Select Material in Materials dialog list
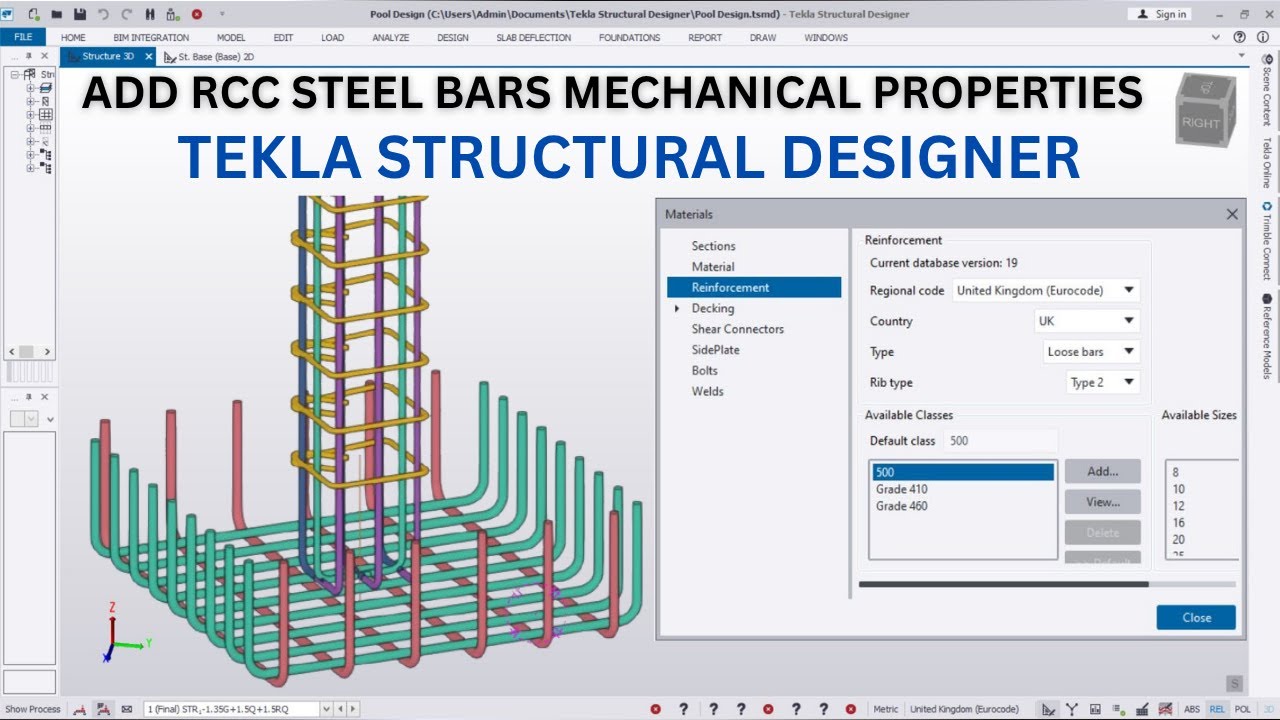This screenshot has height=720, width=1280. pyautogui.click(x=713, y=267)
